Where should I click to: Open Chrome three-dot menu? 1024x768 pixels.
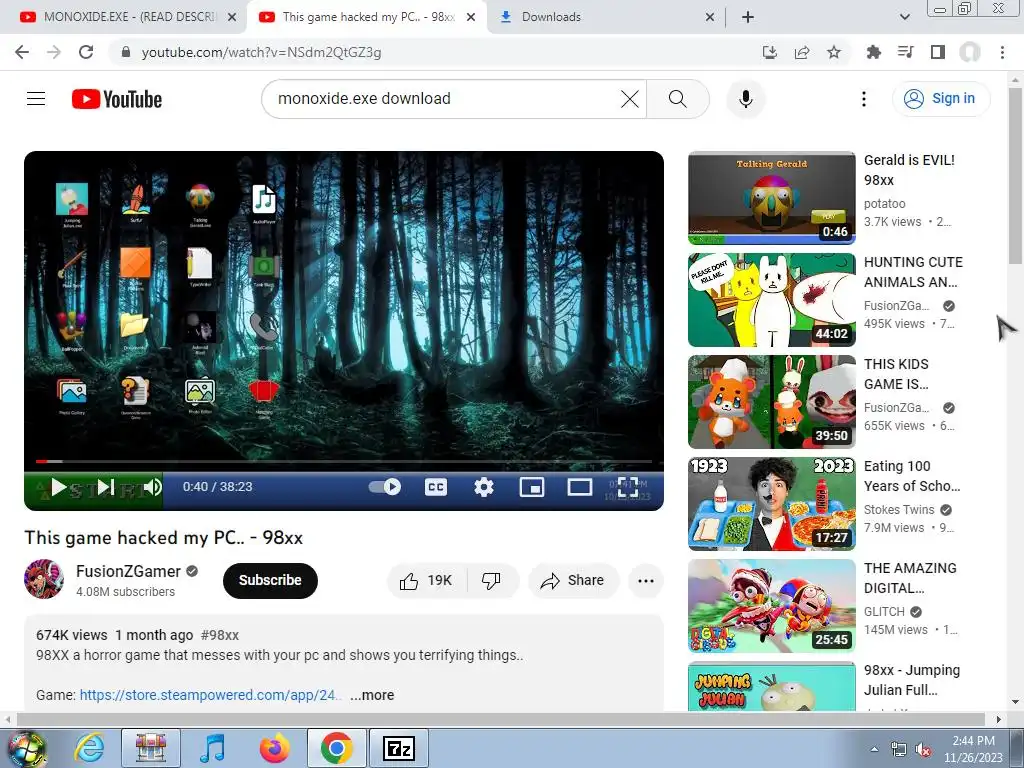tap(1002, 52)
